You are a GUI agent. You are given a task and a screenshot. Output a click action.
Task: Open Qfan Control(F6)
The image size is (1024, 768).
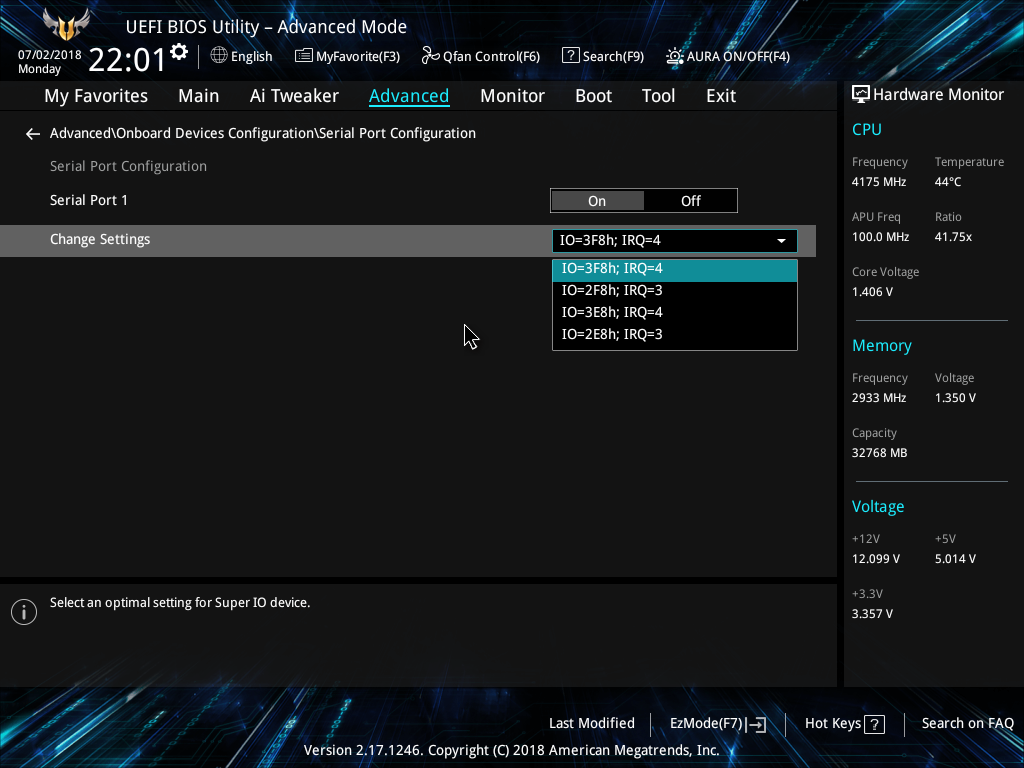pyautogui.click(x=481, y=56)
